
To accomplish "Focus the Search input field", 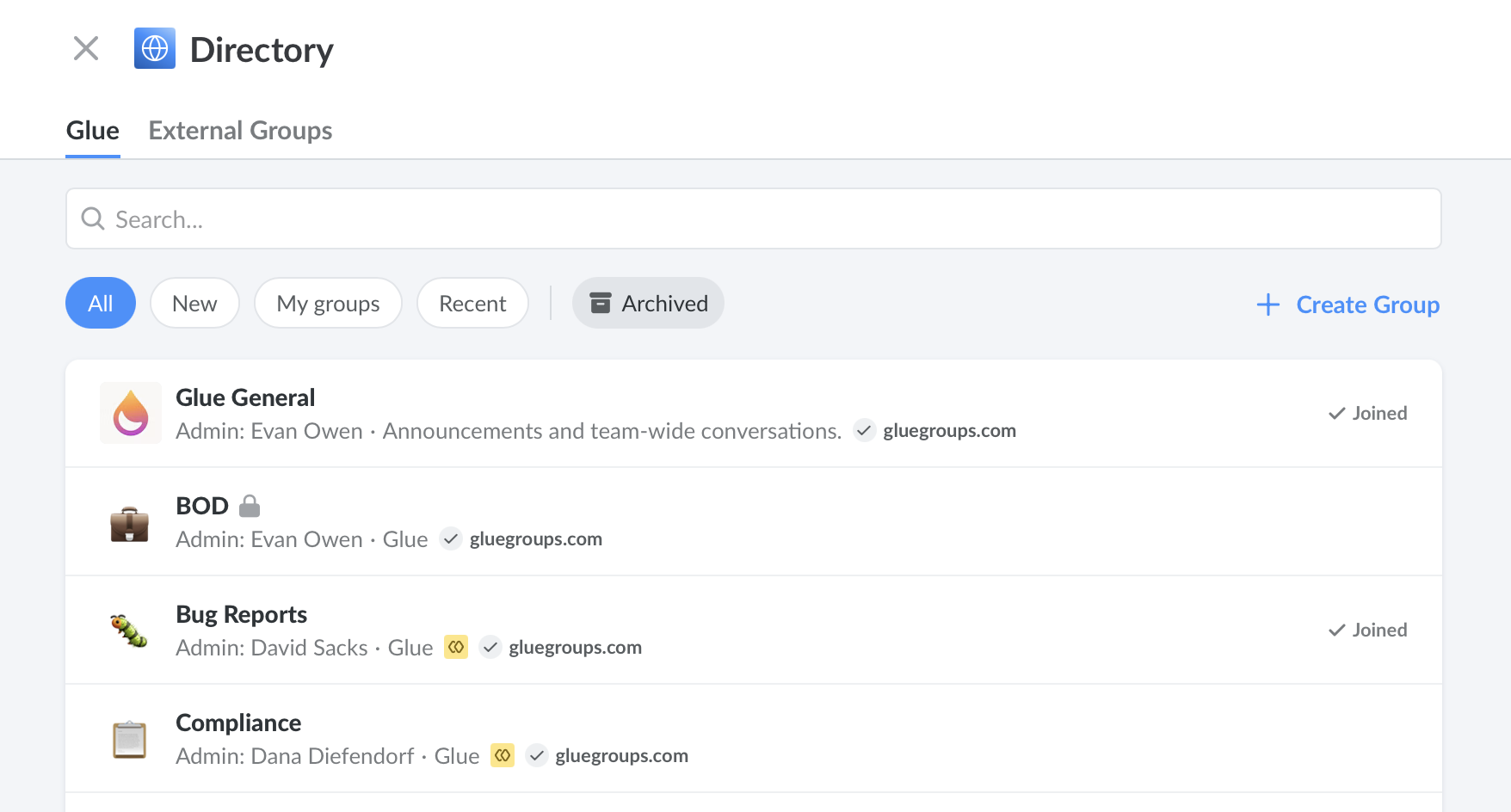I will coord(754,219).
